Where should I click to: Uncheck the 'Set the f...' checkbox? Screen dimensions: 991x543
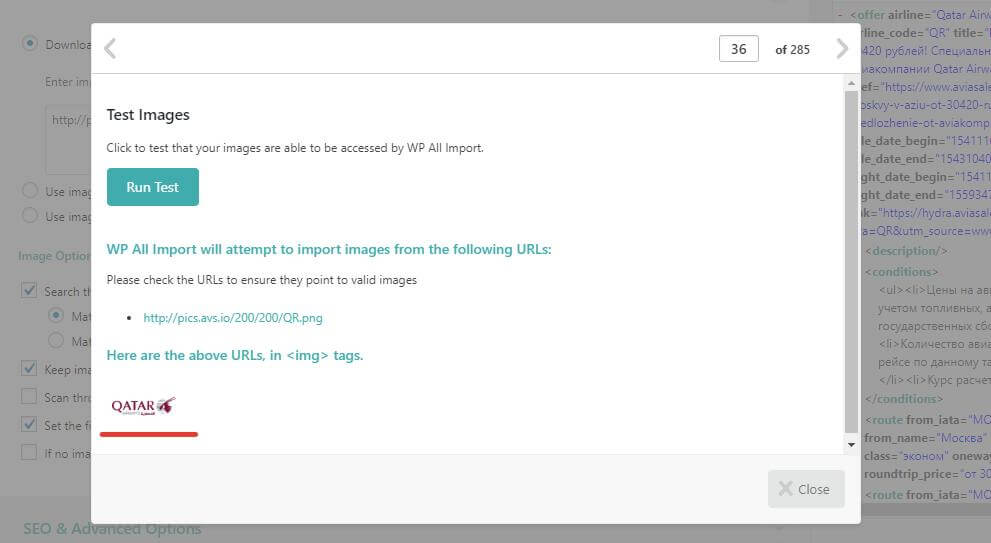point(30,425)
